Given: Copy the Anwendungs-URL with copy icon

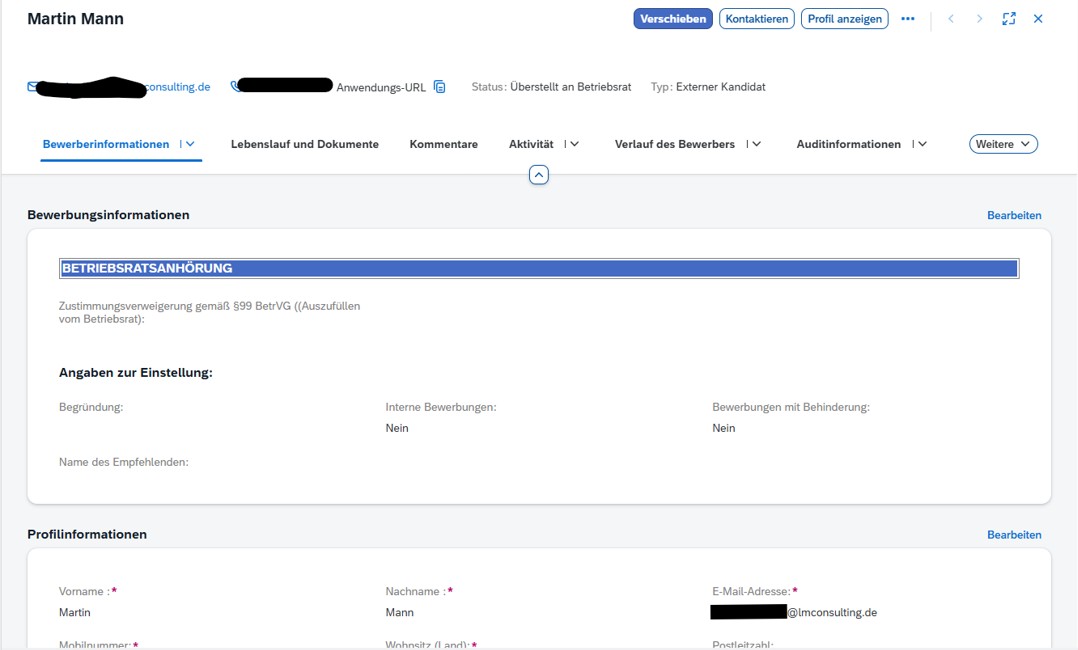Looking at the screenshot, I should pos(439,87).
